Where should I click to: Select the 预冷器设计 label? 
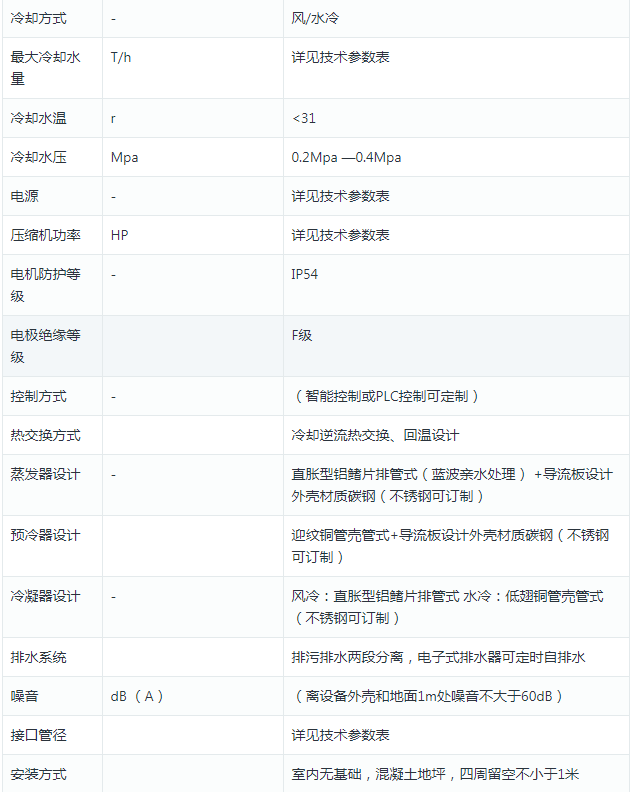[x=45, y=535]
